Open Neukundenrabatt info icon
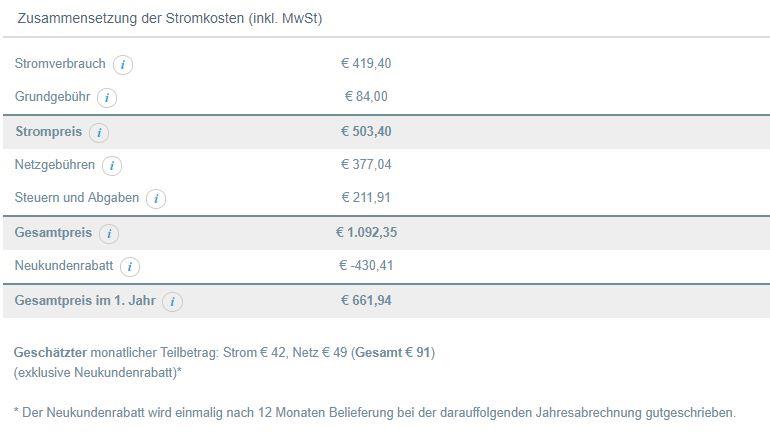The height and width of the screenshot is (439, 770). point(130,267)
